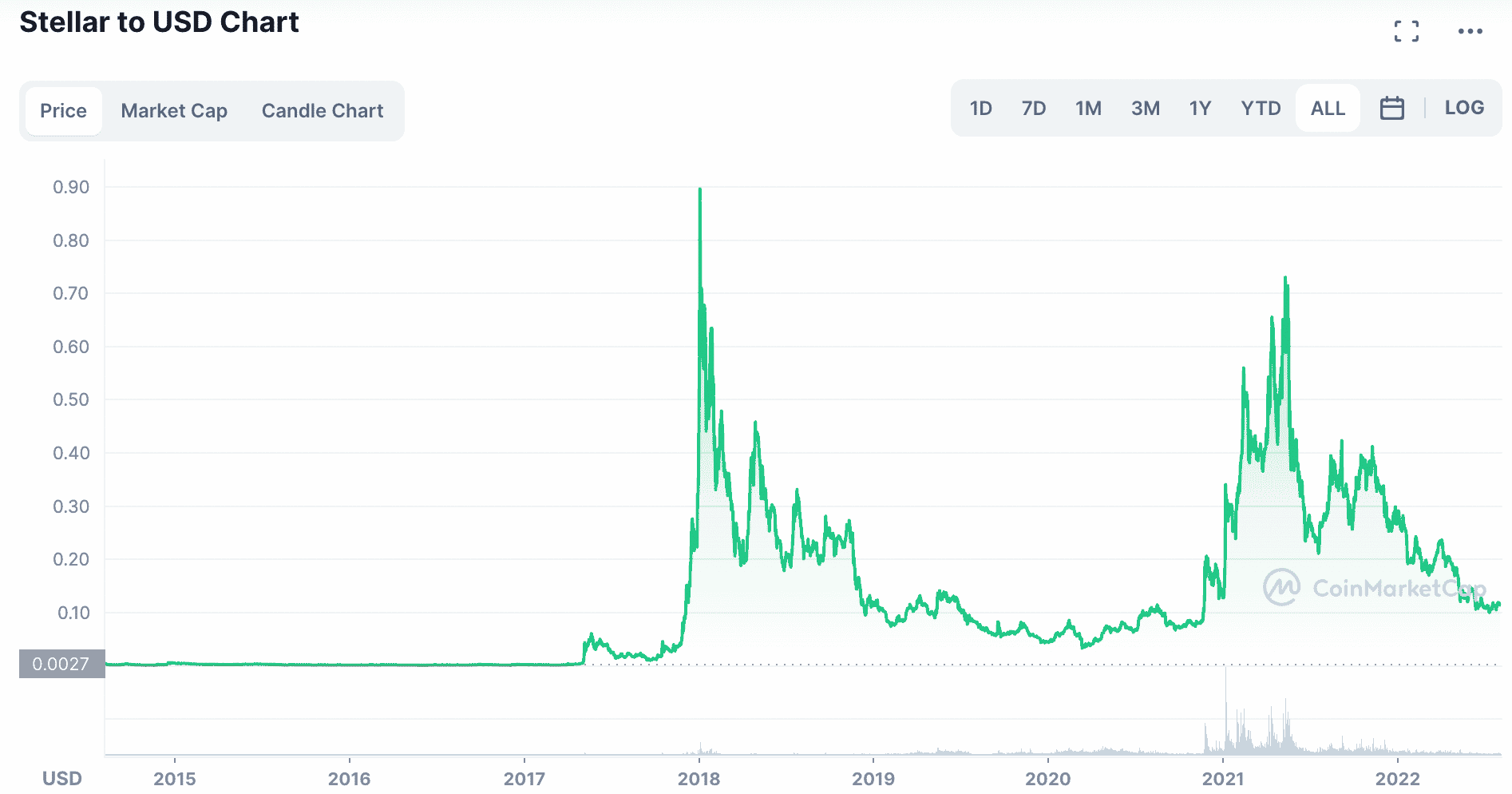Click the 0.30 y-axis price label
The width and height of the screenshot is (1512, 794).
coord(71,506)
